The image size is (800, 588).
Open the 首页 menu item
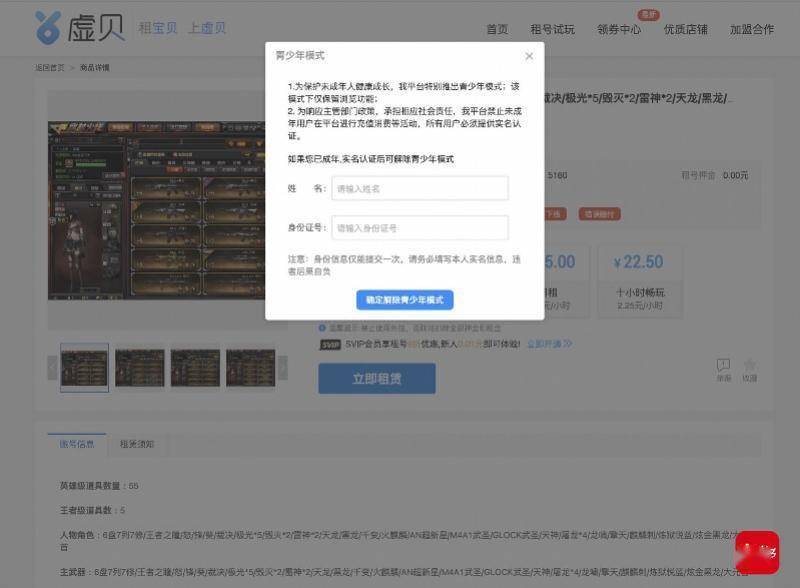pyautogui.click(x=496, y=29)
